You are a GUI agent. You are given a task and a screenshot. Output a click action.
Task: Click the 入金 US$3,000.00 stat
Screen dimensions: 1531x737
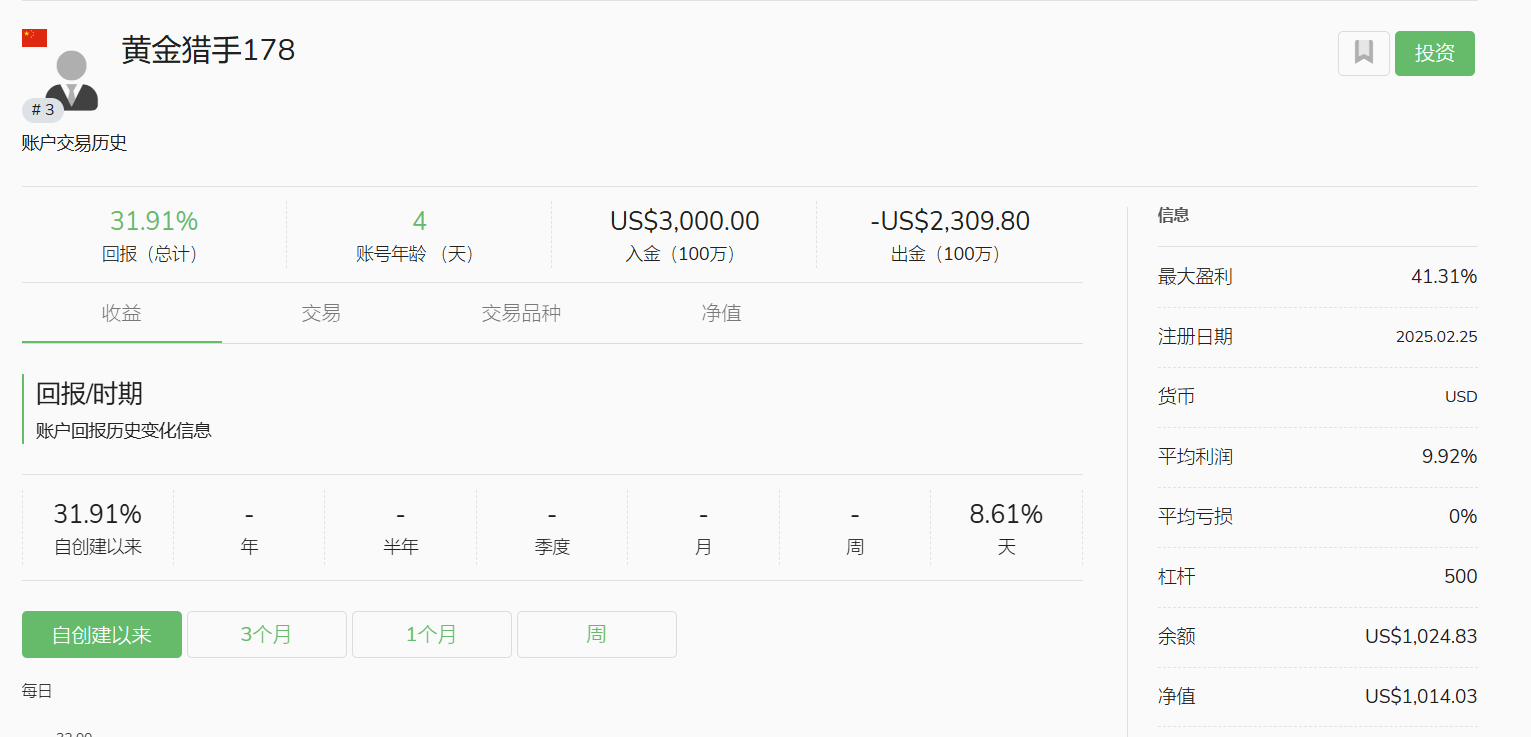click(684, 221)
